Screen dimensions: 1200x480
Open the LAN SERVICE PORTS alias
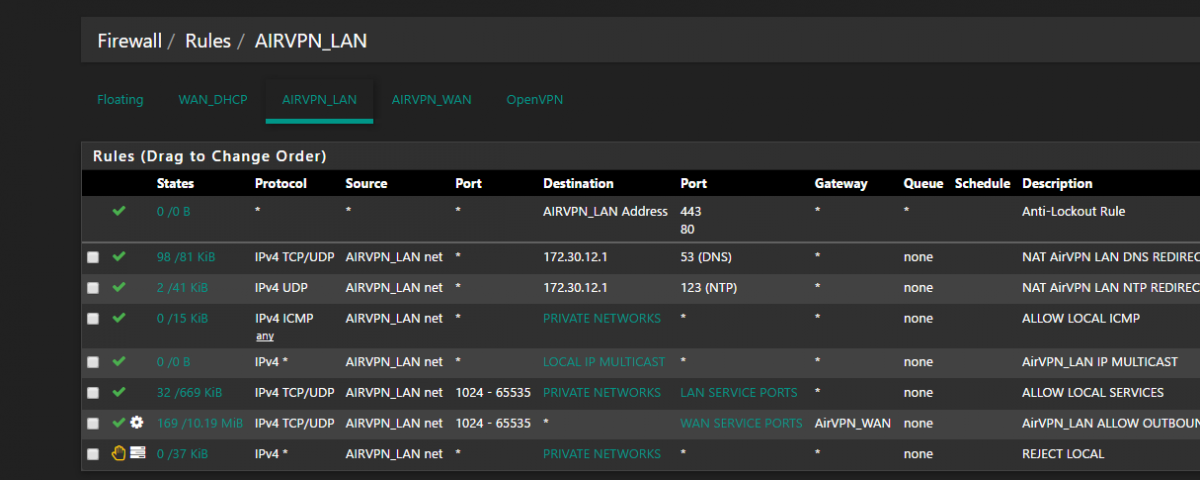[739, 393]
